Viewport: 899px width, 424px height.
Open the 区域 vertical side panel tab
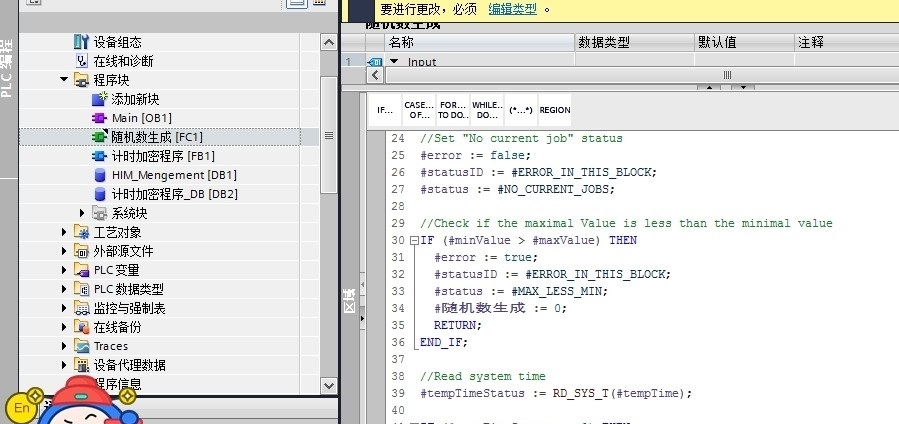tap(349, 301)
